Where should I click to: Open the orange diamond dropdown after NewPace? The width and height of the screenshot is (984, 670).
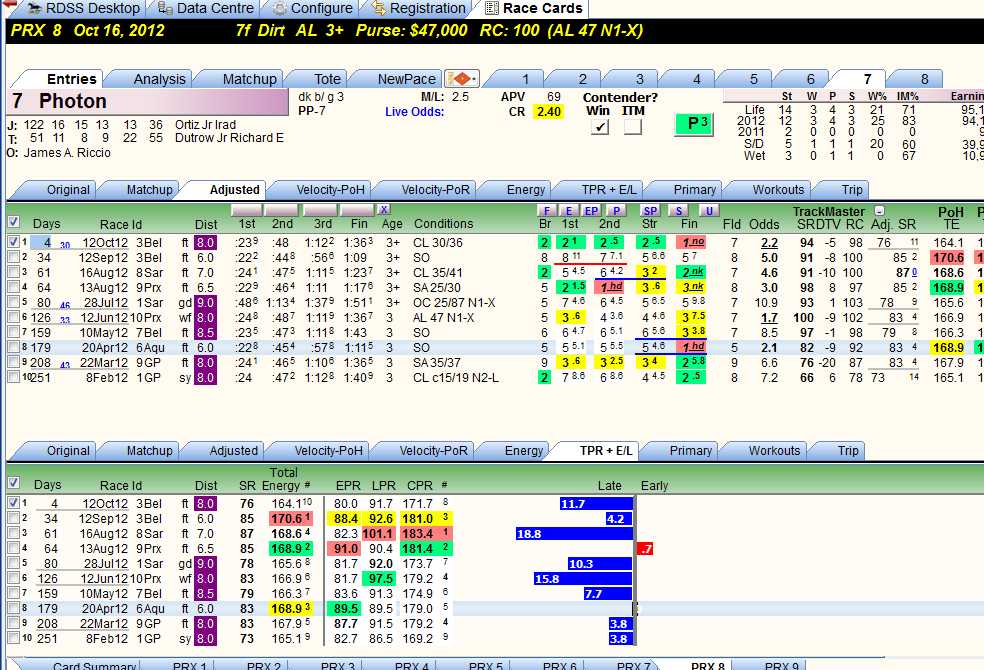462,78
